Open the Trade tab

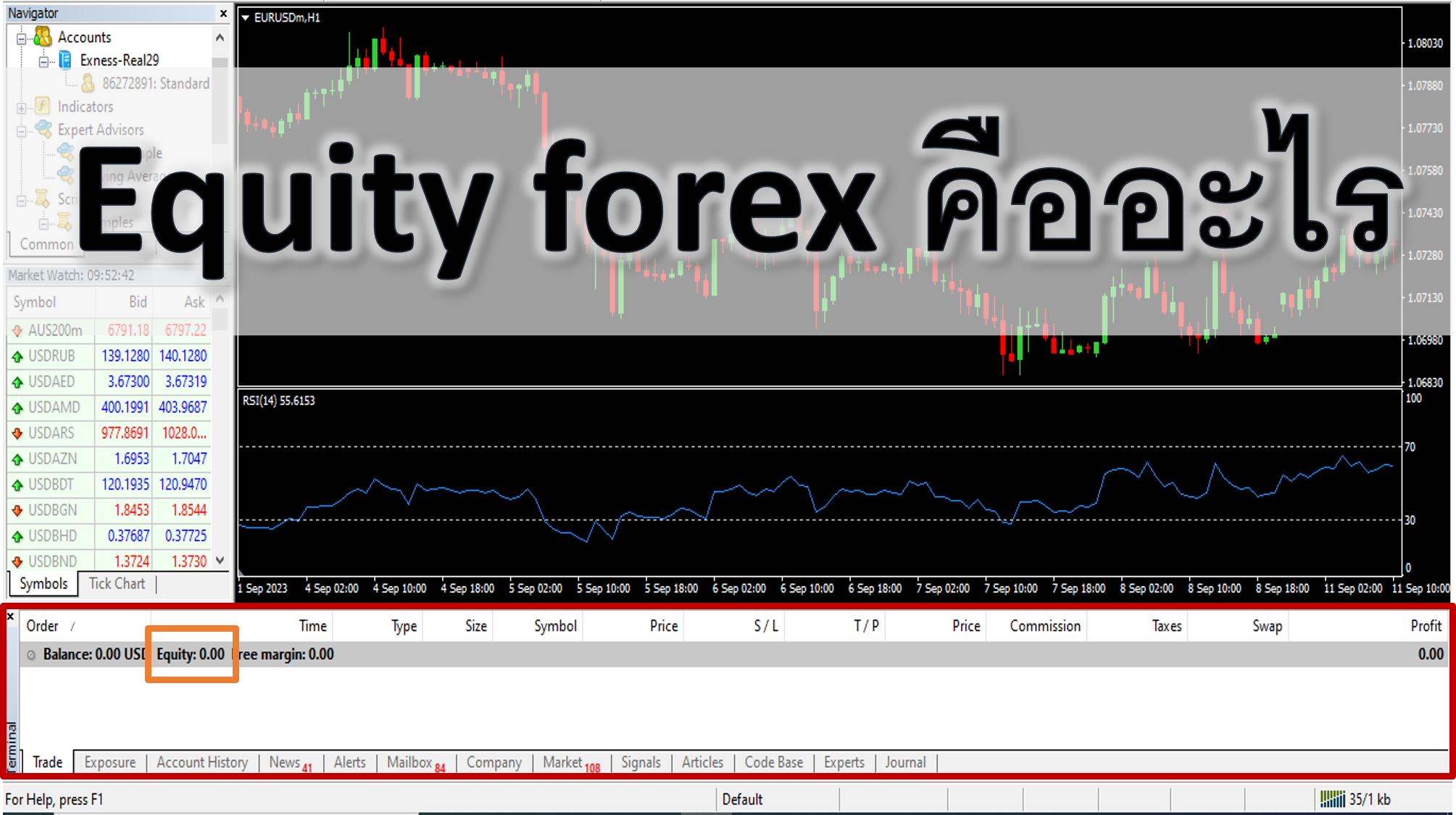(x=48, y=762)
